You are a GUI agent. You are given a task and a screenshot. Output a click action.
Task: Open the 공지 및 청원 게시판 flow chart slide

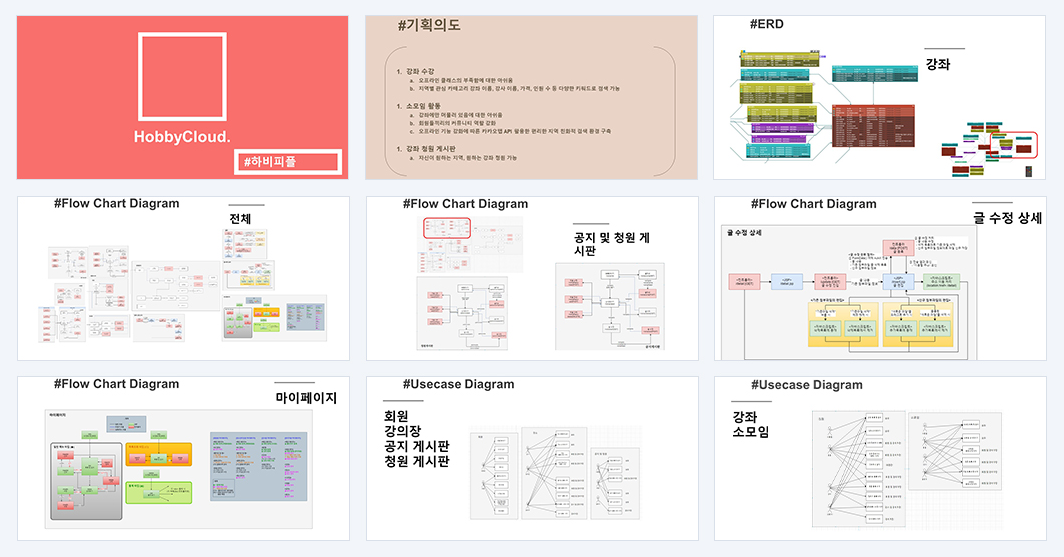532,278
